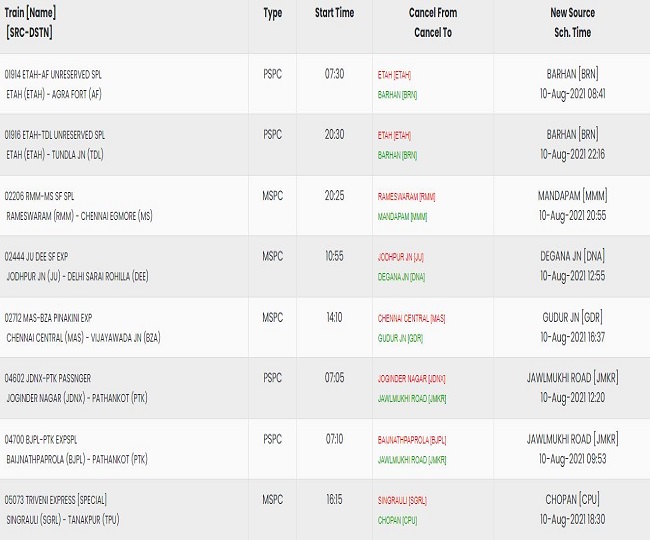Click the Train [Name] column header
This screenshot has width=650, height=540.
[x=30, y=22]
